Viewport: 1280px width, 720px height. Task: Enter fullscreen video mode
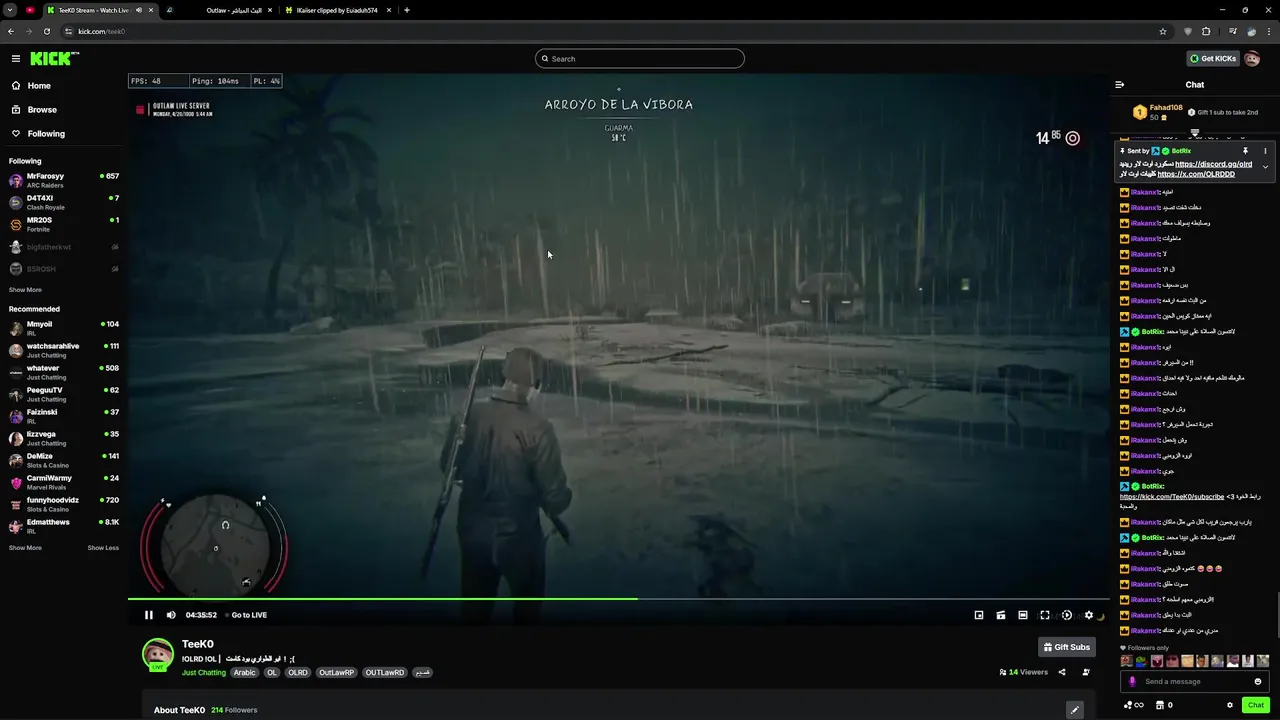point(1045,615)
